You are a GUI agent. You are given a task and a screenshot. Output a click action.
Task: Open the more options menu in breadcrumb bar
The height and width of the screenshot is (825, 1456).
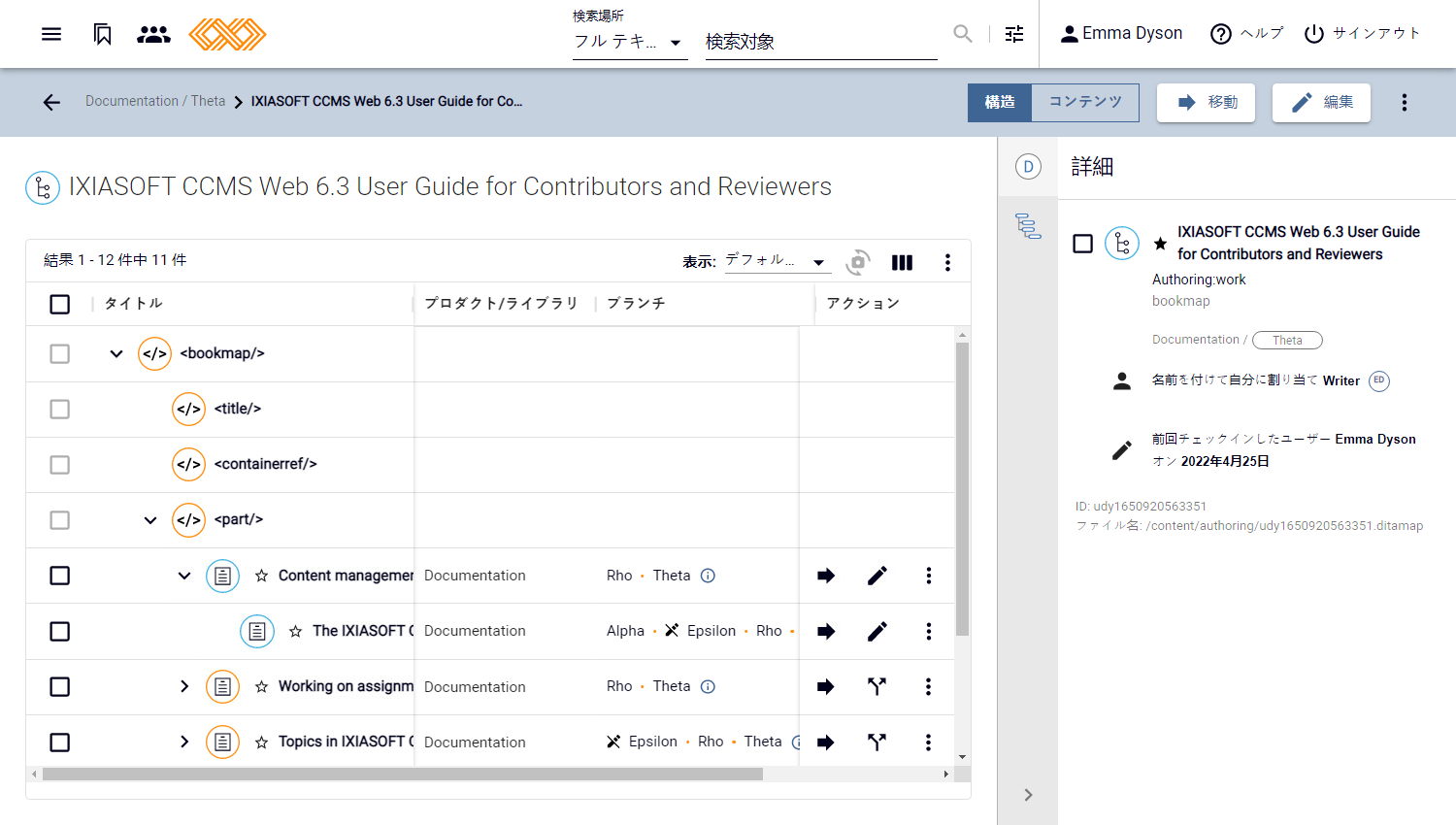(x=1405, y=102)
